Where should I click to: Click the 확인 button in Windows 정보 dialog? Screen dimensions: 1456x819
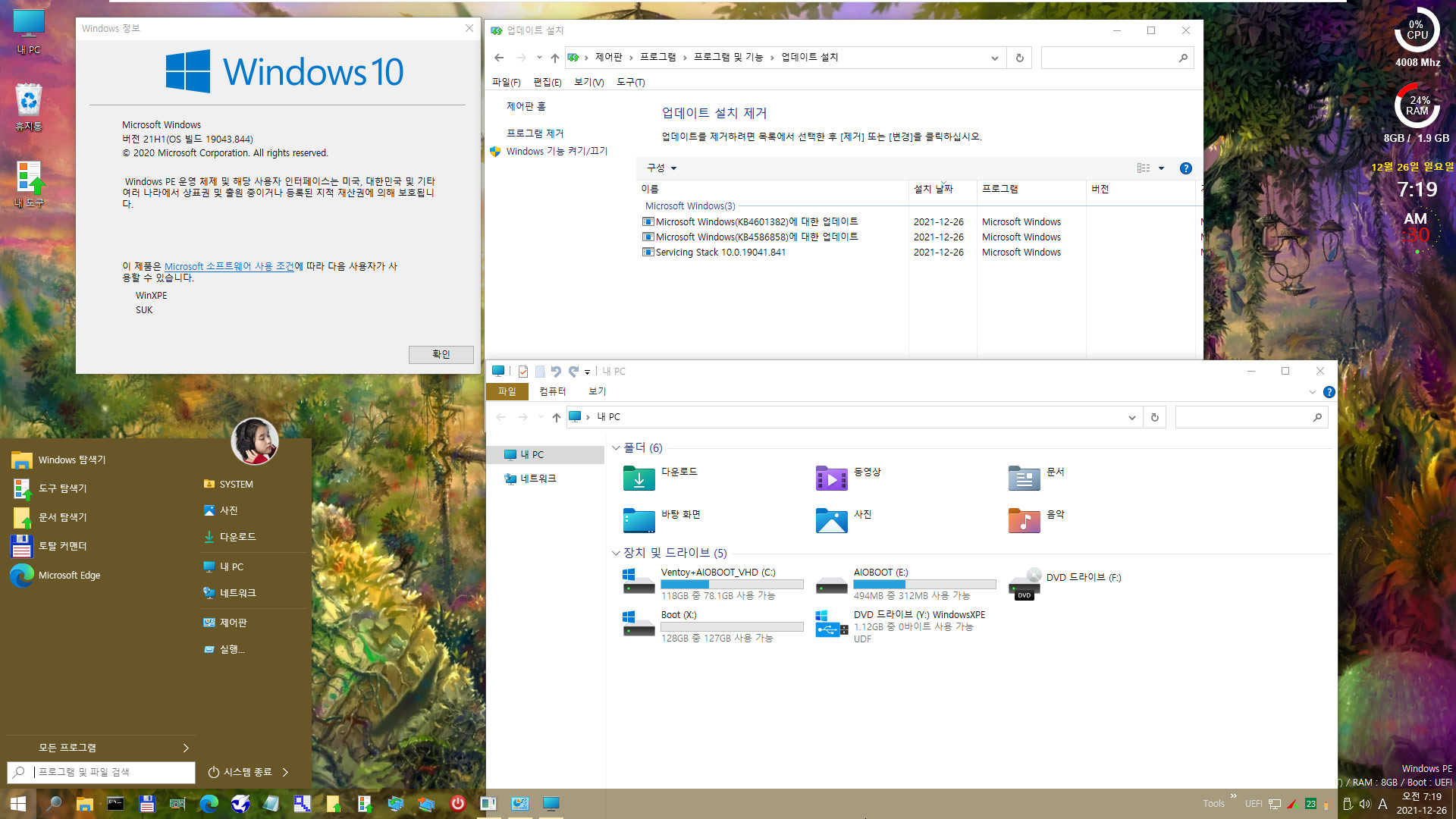(441, 354)
